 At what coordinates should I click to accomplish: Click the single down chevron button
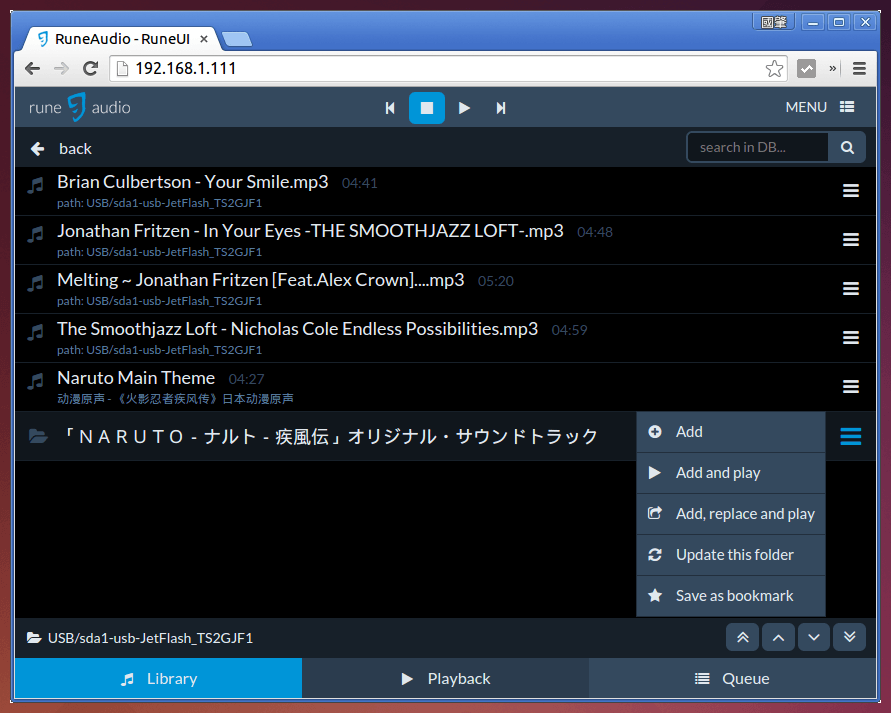814,637
